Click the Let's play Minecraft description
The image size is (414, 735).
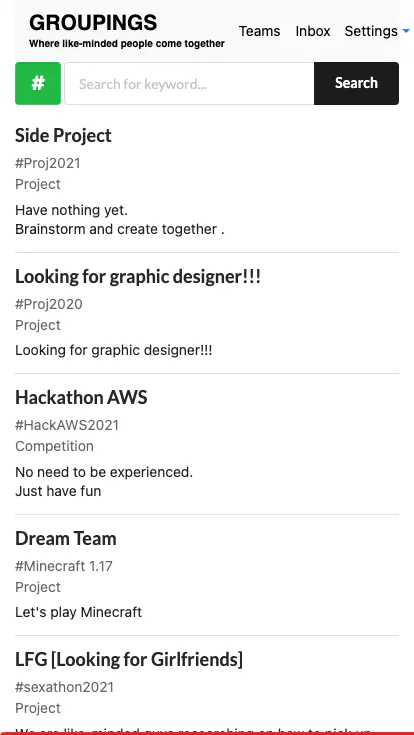[78, 612]
